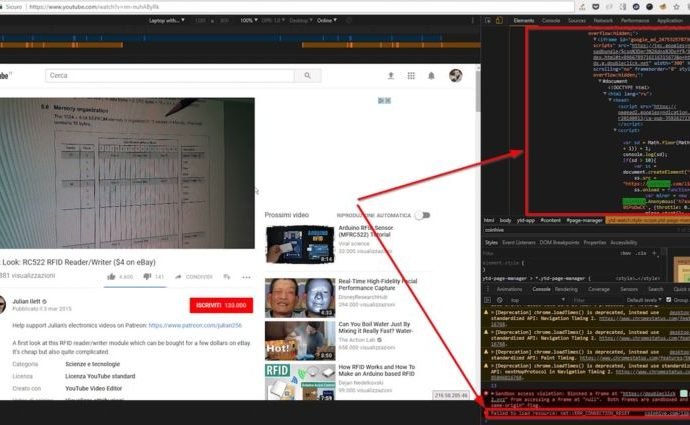Open the How RFID Works video thumbnail
Screen dimensions: 690x425
pos(300,381)
